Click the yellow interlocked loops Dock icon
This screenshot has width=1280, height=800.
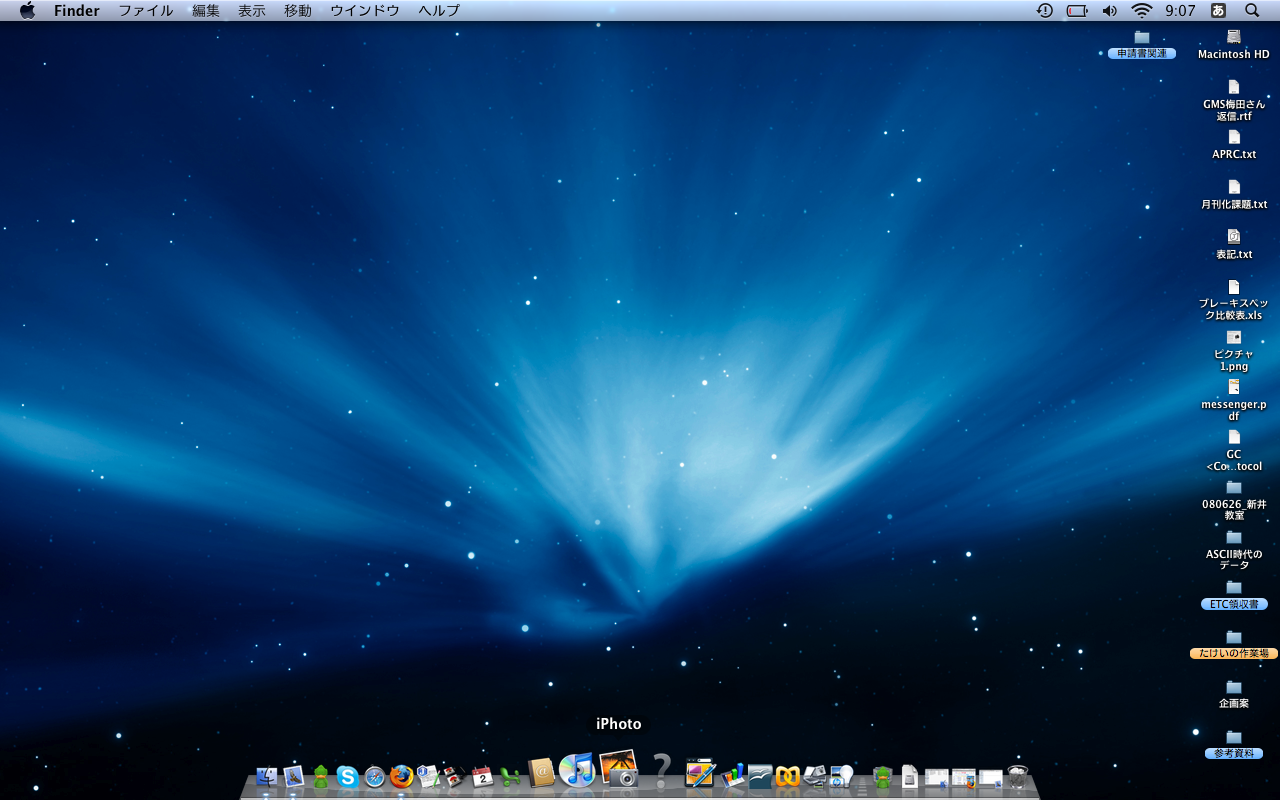pyautogui.click(x=788, y=776)
